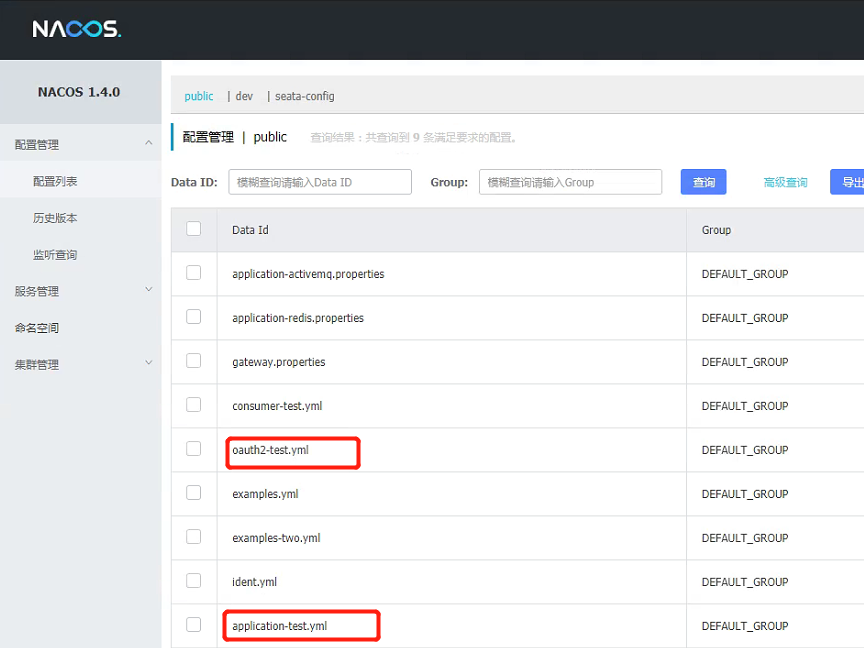Switch to the dev namespace
Viewport: 864px width, 648px height.
[x=243, y=96]
